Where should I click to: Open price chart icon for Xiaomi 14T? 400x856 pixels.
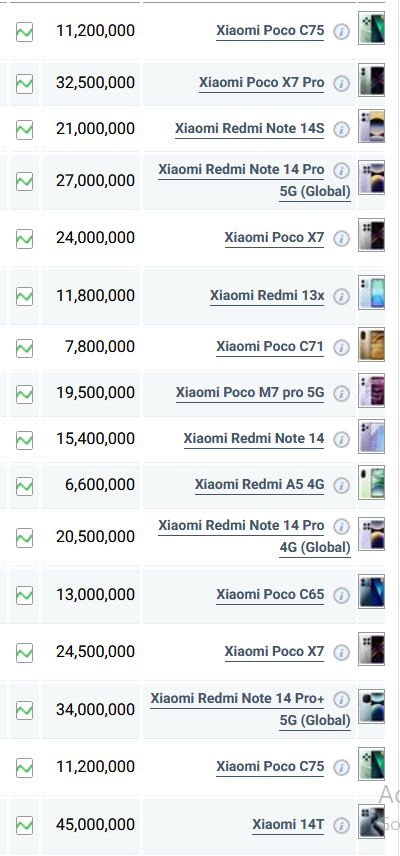click(x=24, y=825)
